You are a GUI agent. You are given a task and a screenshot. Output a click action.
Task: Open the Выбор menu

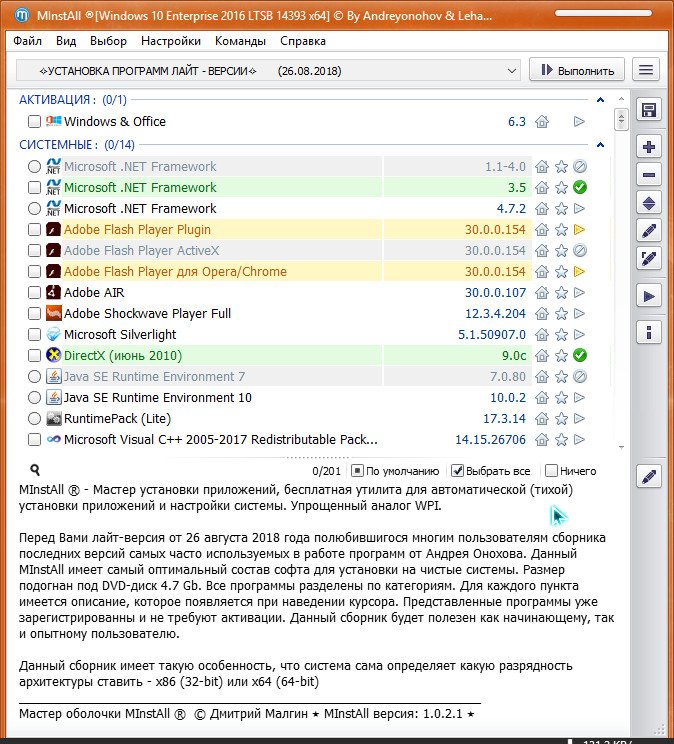tap(108, 41)
